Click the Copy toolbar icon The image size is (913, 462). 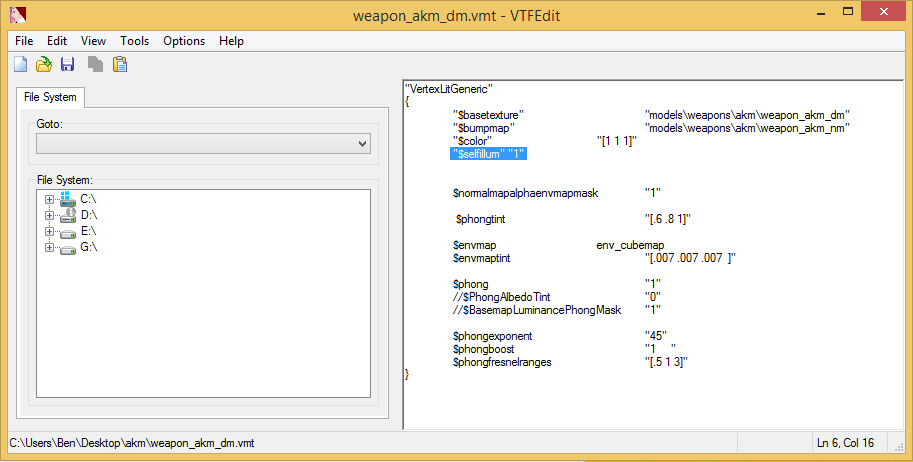[95, 64]
